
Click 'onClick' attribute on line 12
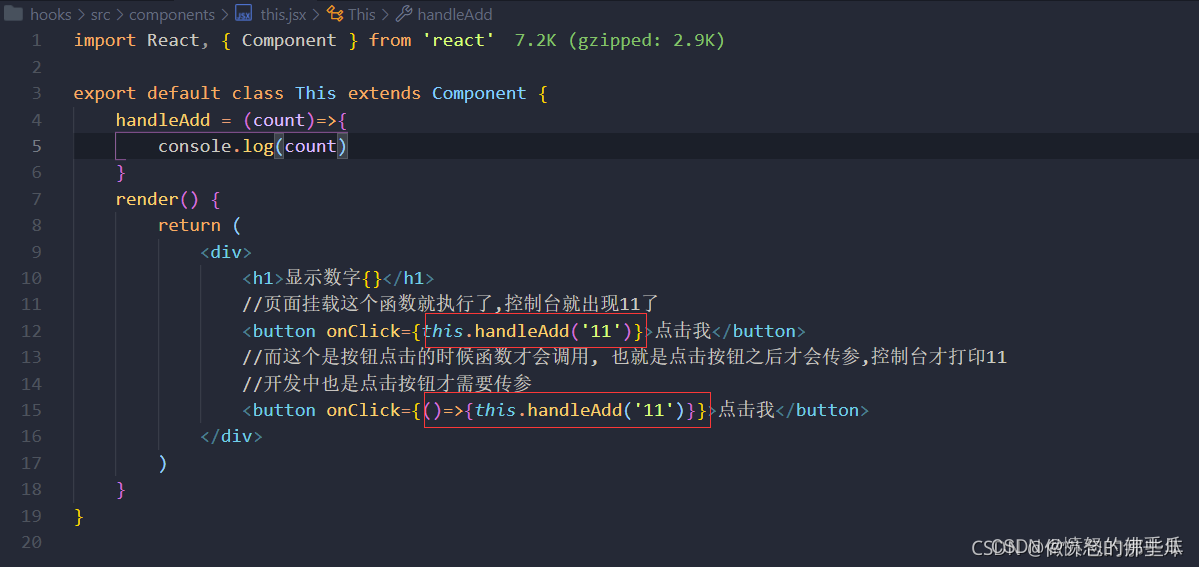[363, 331]
